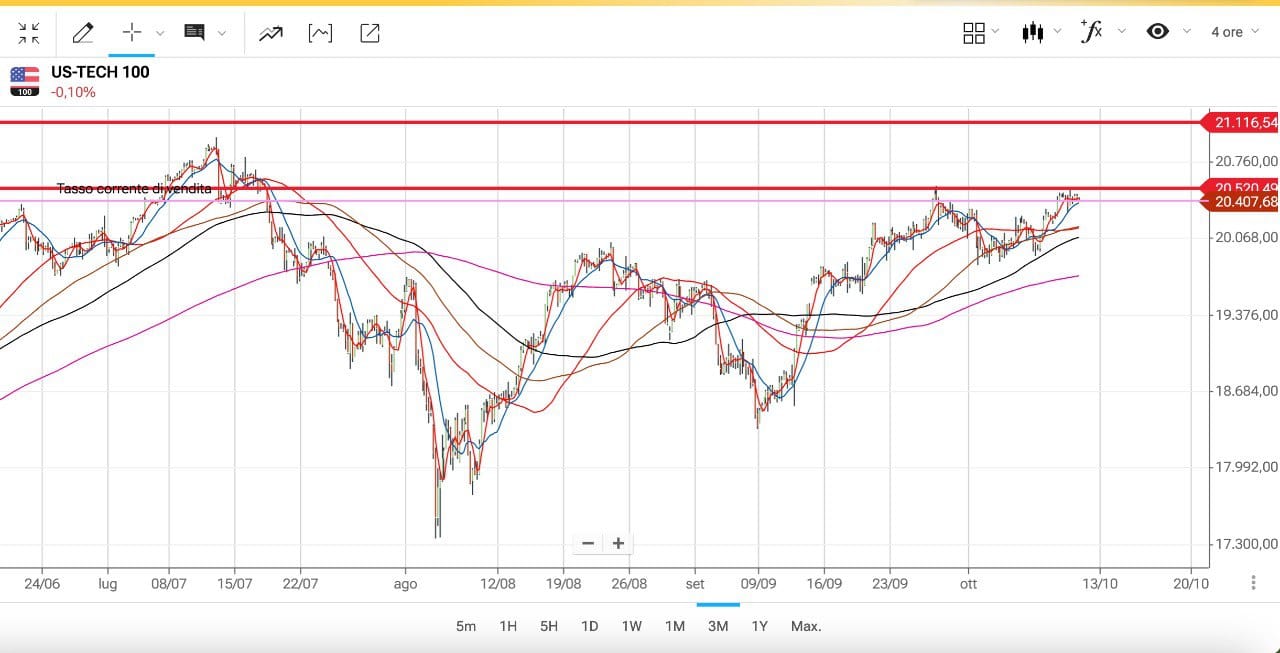
Task: Open the chart layout grid icon
Action: [x=974, y=33]
